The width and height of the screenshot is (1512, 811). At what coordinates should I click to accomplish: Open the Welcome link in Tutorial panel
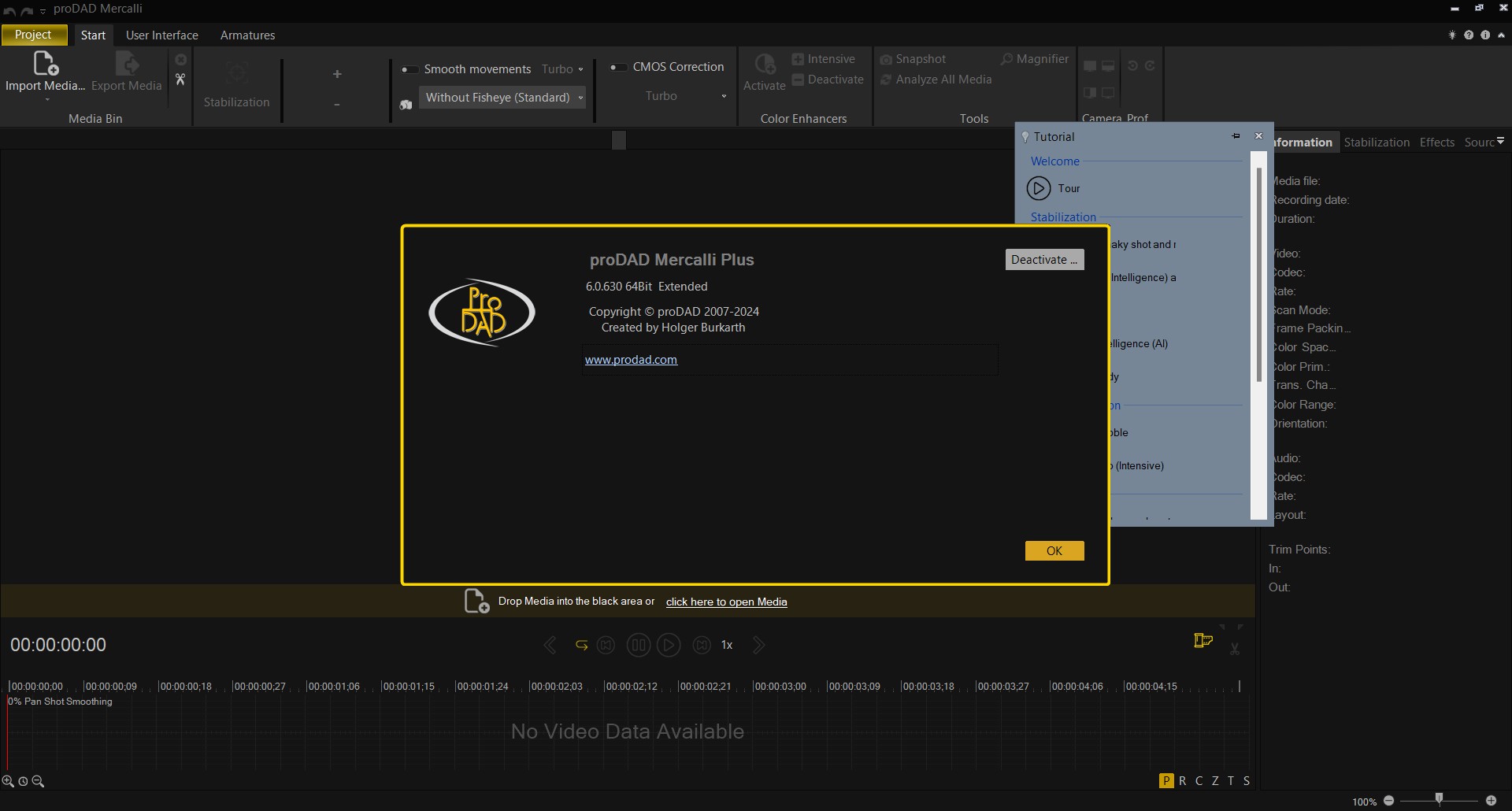click(x=1055, y=161)
